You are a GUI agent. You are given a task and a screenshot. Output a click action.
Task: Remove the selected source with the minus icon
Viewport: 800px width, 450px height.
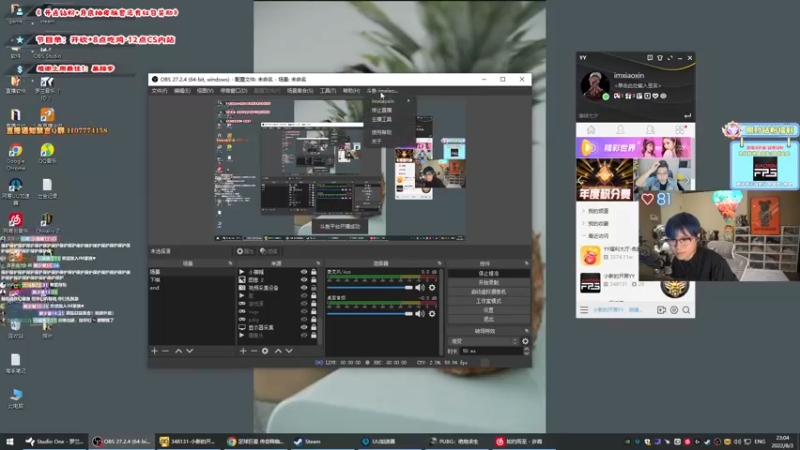pyautogui.click(x=254, y=351)
